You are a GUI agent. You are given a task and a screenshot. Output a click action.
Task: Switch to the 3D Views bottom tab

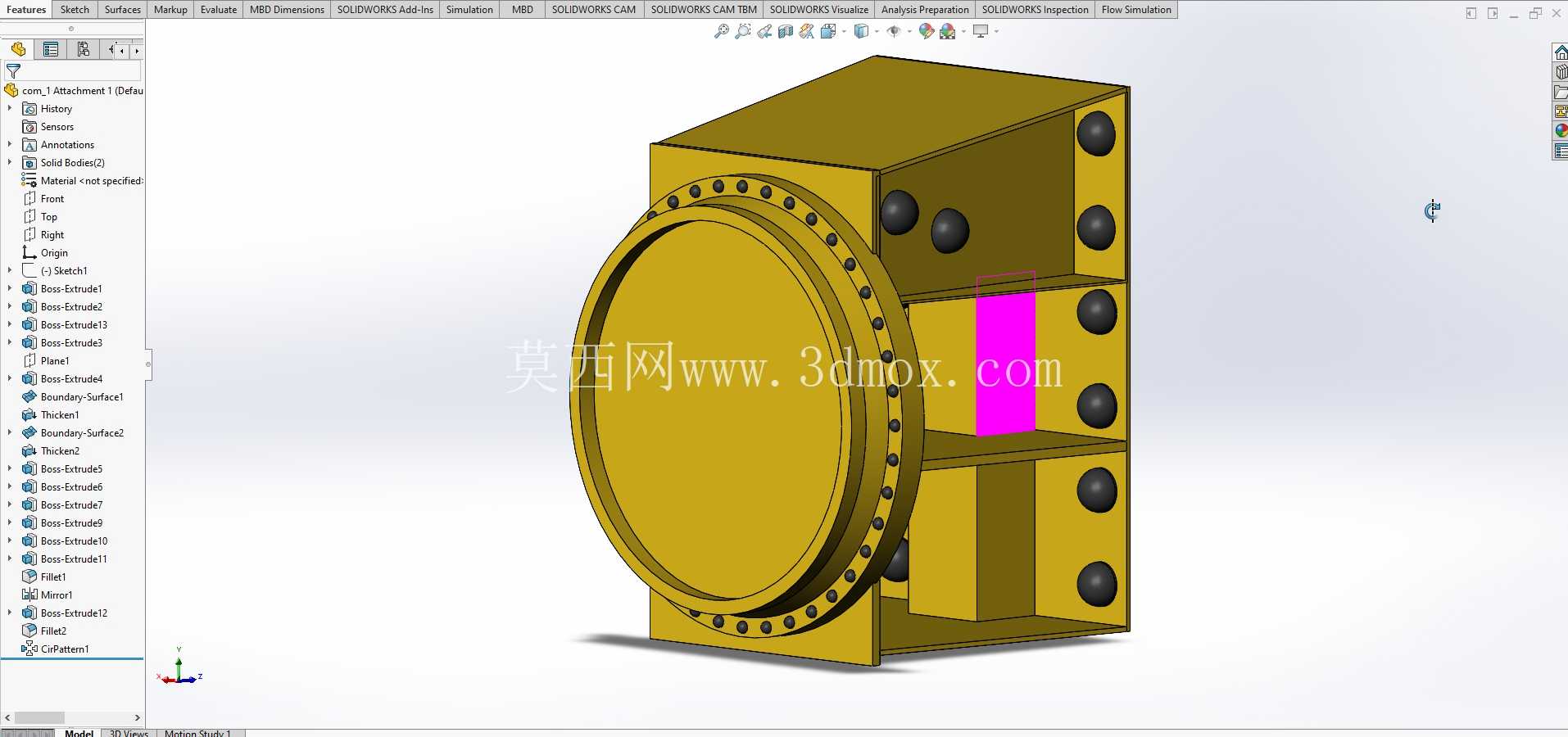129,733
